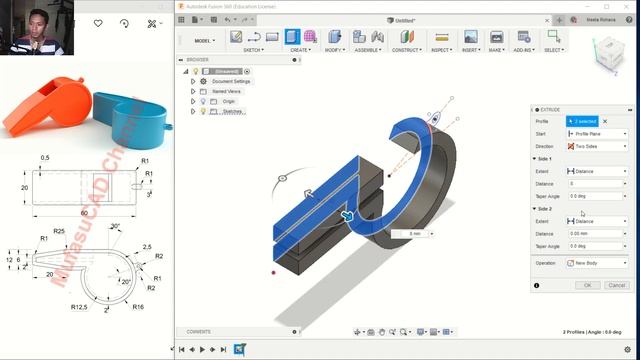Click the Select window tool icon

pyautogui.click(x=554, y=36)
